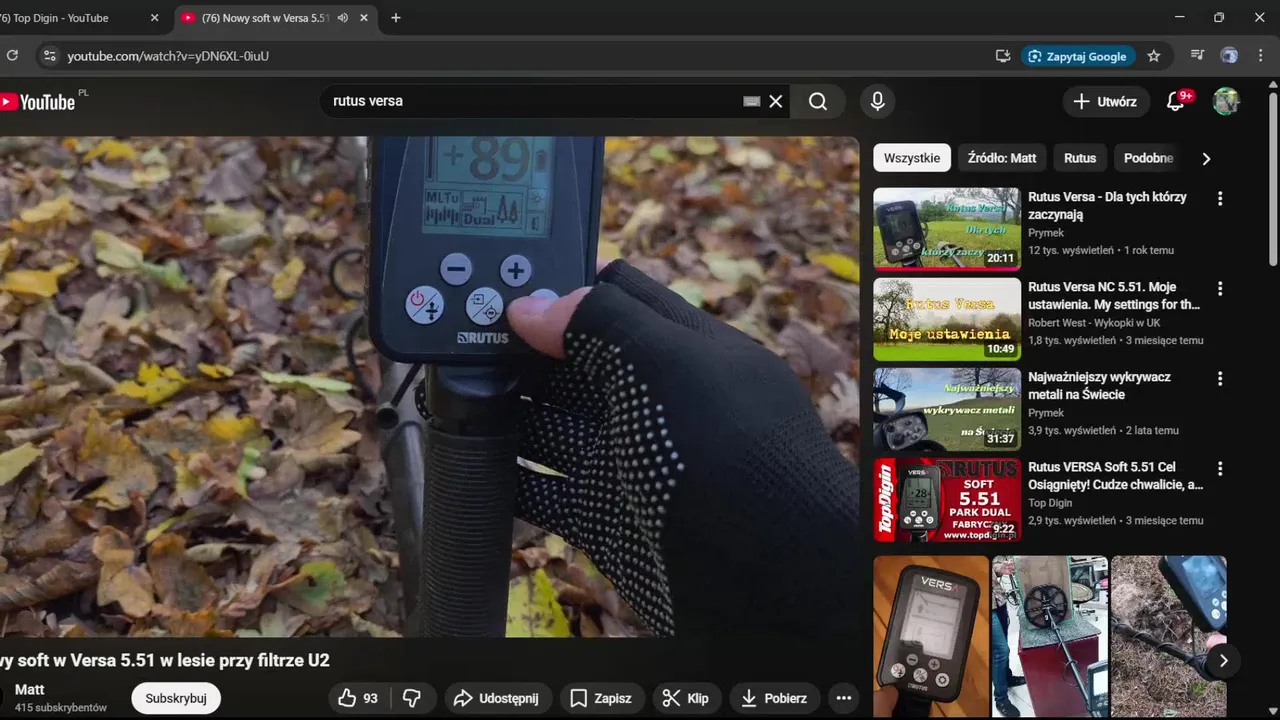The image size is (1280, 720).
Task: Show next filter chips with arrow
Action: 1206,158
